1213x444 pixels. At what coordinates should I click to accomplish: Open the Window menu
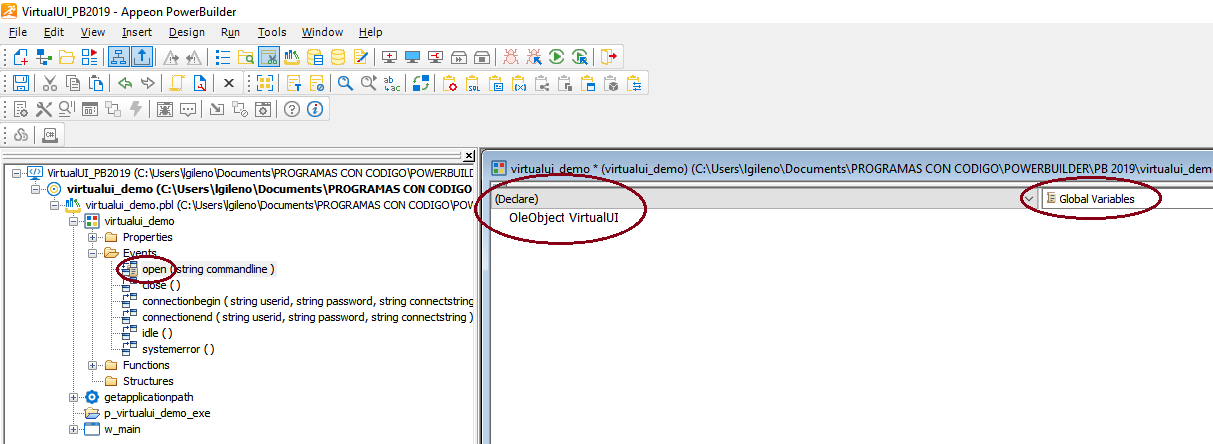(322, 32)
